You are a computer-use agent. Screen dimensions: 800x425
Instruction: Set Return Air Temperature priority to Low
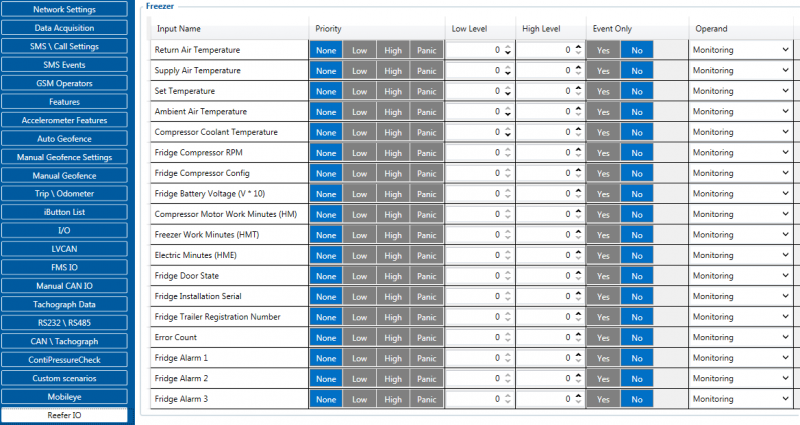click(x=359, y=50)
